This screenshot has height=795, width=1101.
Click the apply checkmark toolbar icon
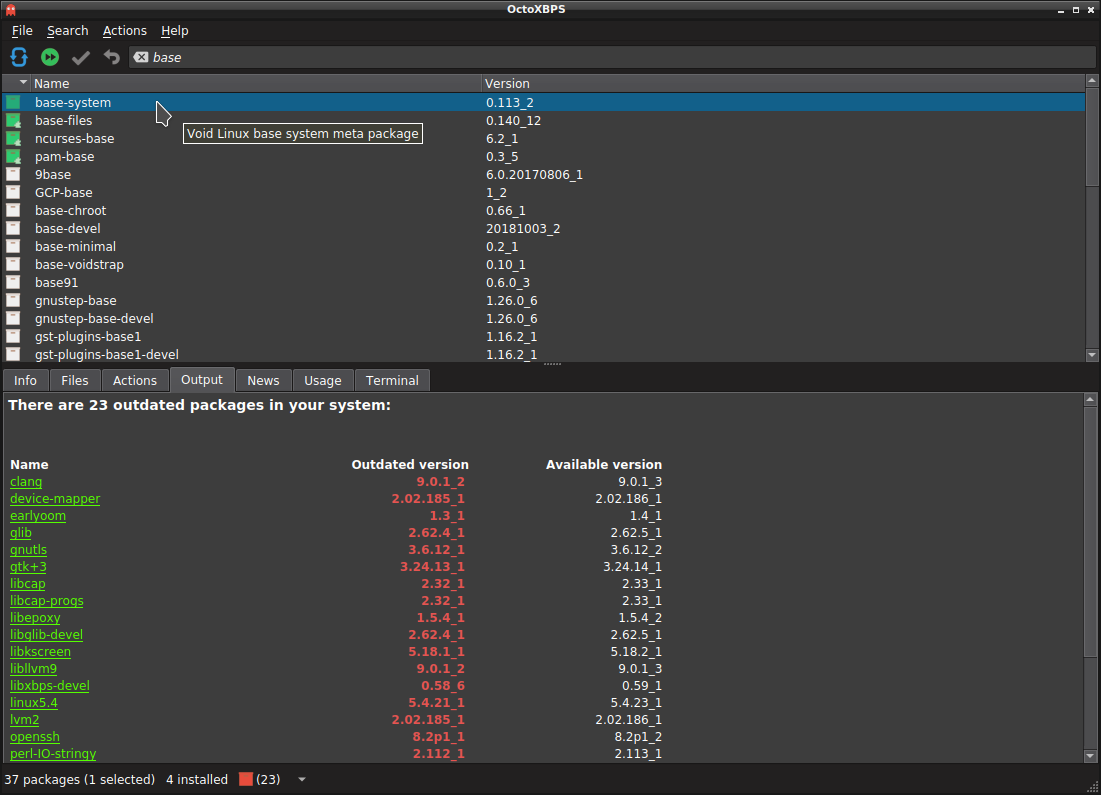pyautogui.click(x=81, y=57)
